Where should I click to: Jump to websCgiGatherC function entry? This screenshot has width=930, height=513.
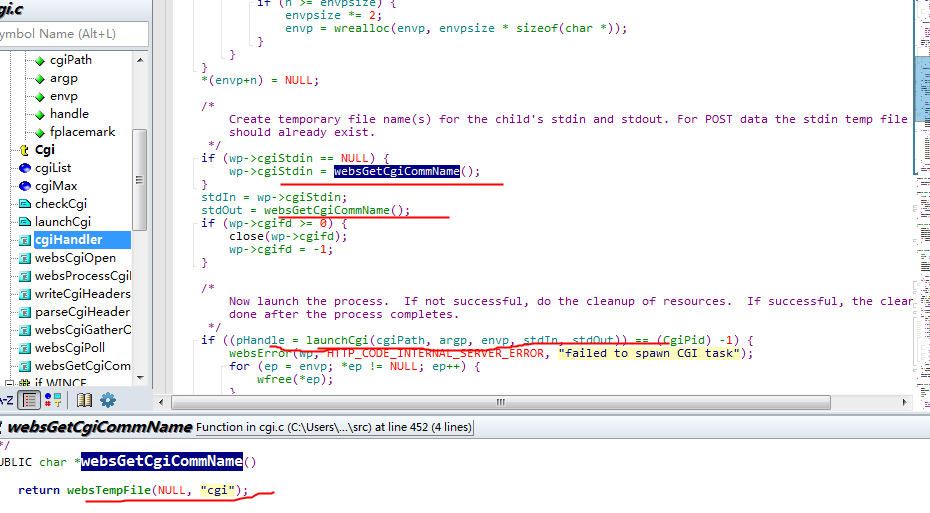[82, 330]
